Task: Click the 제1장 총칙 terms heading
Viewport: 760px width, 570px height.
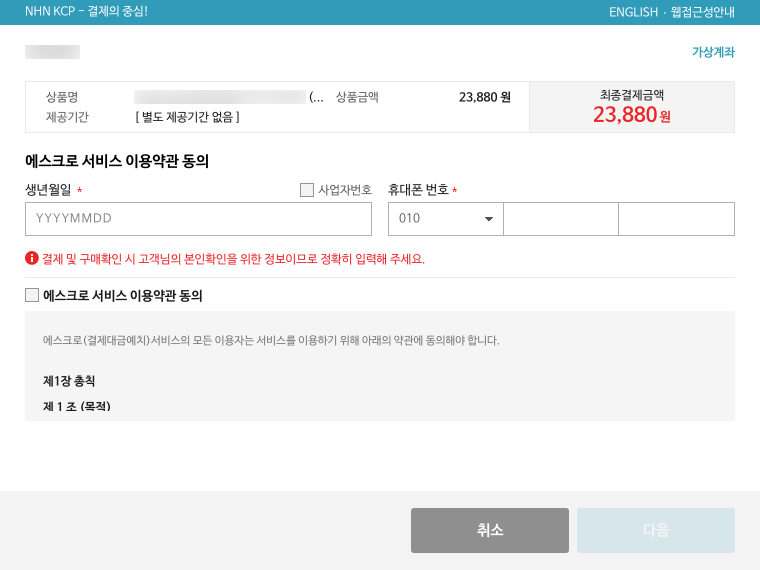Action: [x=69, y=381]
